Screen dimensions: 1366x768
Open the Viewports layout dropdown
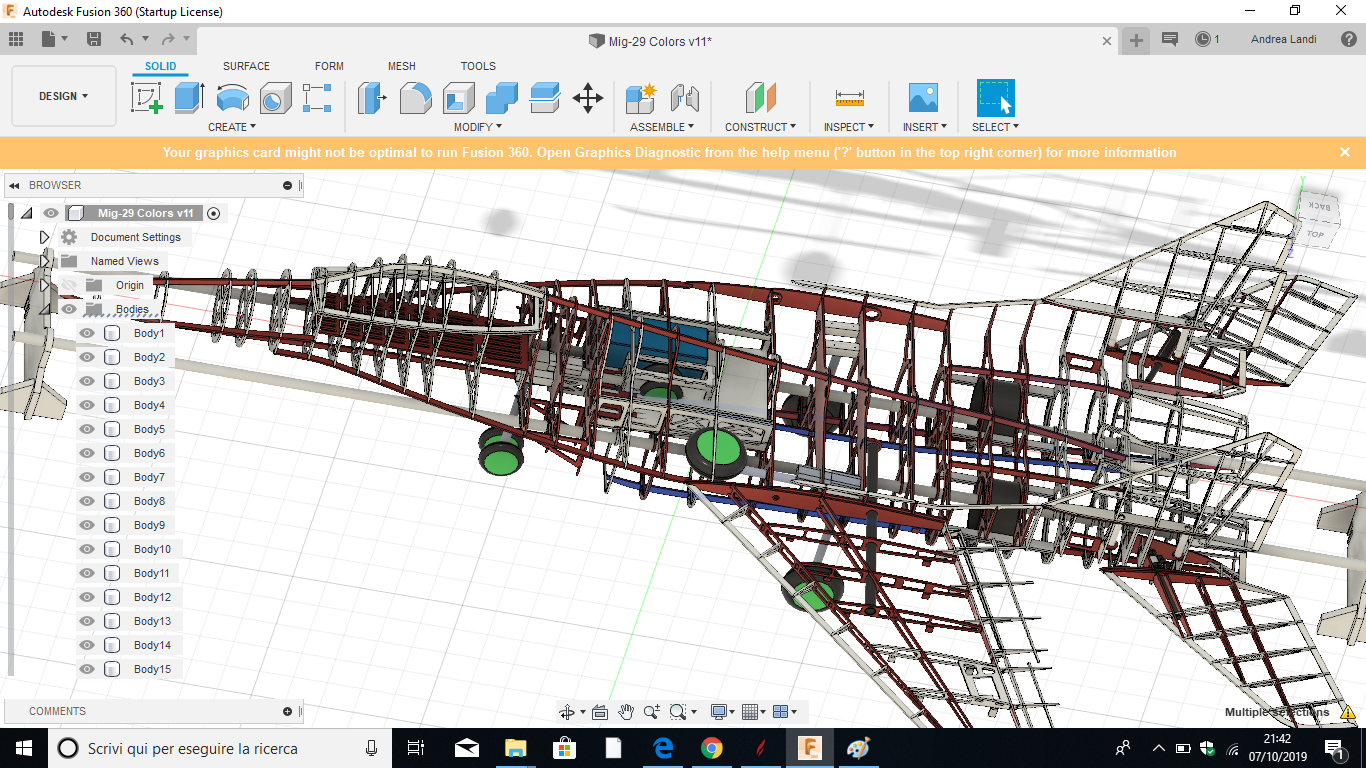click(786, 712)
